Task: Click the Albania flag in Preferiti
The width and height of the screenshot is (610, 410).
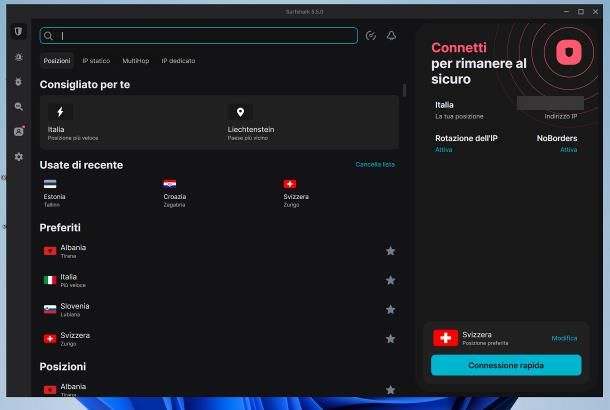Action: click(x=50, y=251)
